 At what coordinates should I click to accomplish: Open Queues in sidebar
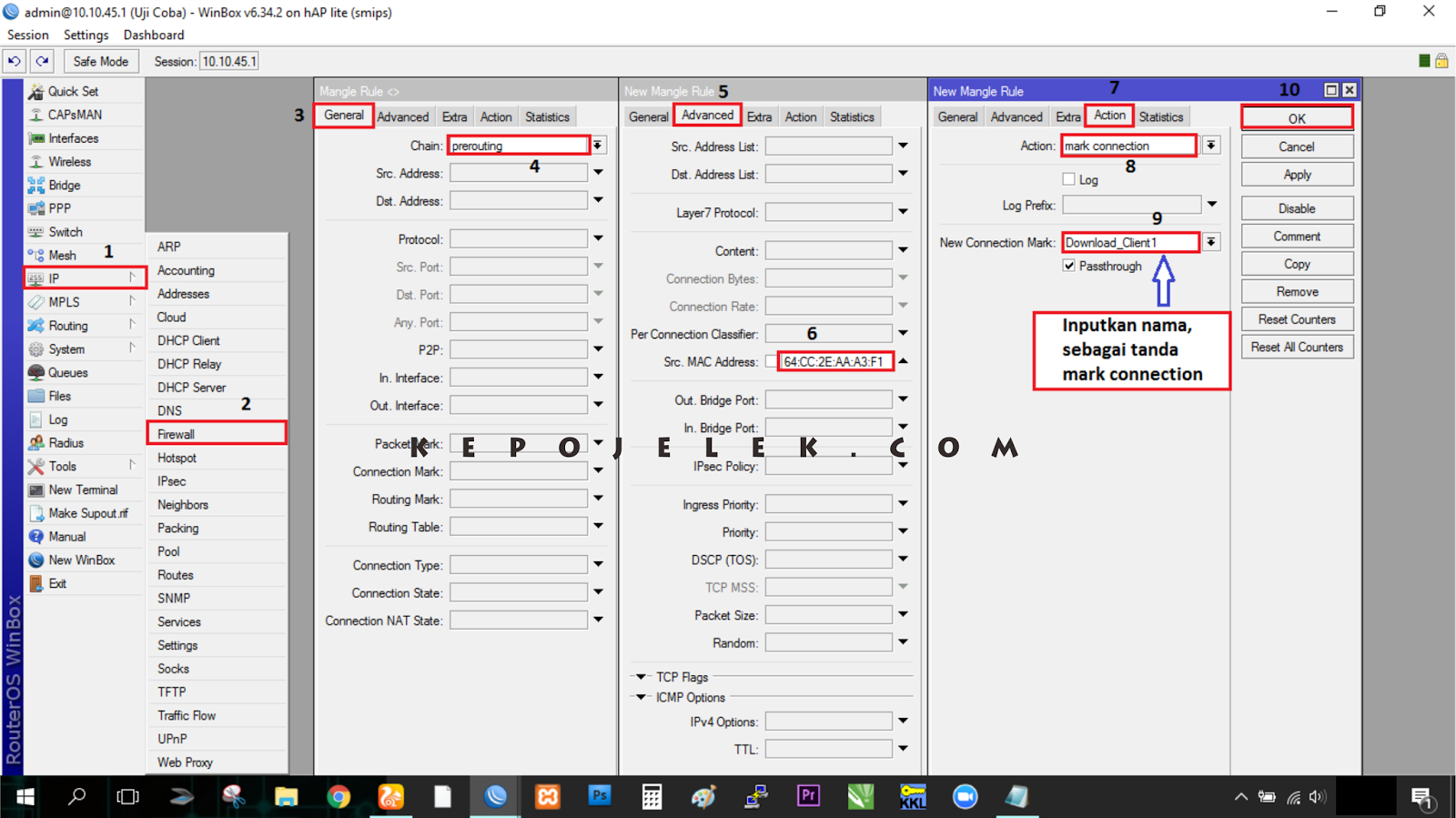tap(67, 373)
